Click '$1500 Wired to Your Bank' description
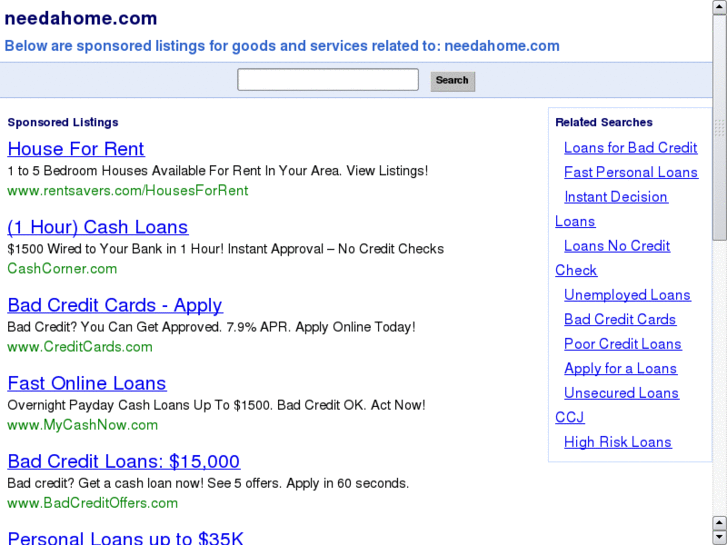Viewport: 727px width, 545px height. [225, 249]
